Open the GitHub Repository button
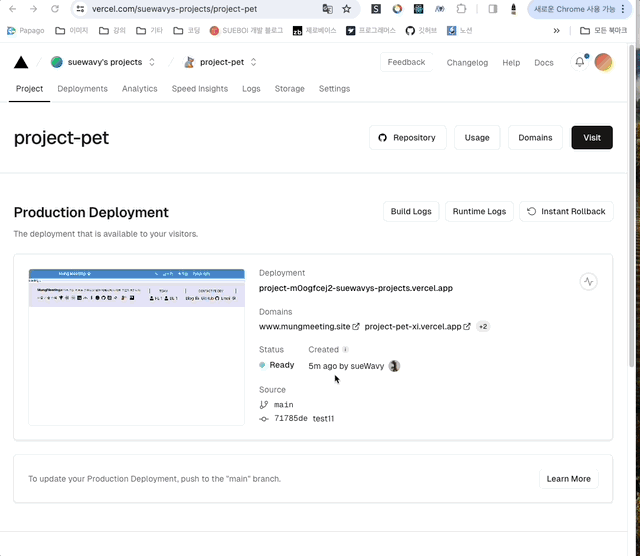 (x=407, y=138)
